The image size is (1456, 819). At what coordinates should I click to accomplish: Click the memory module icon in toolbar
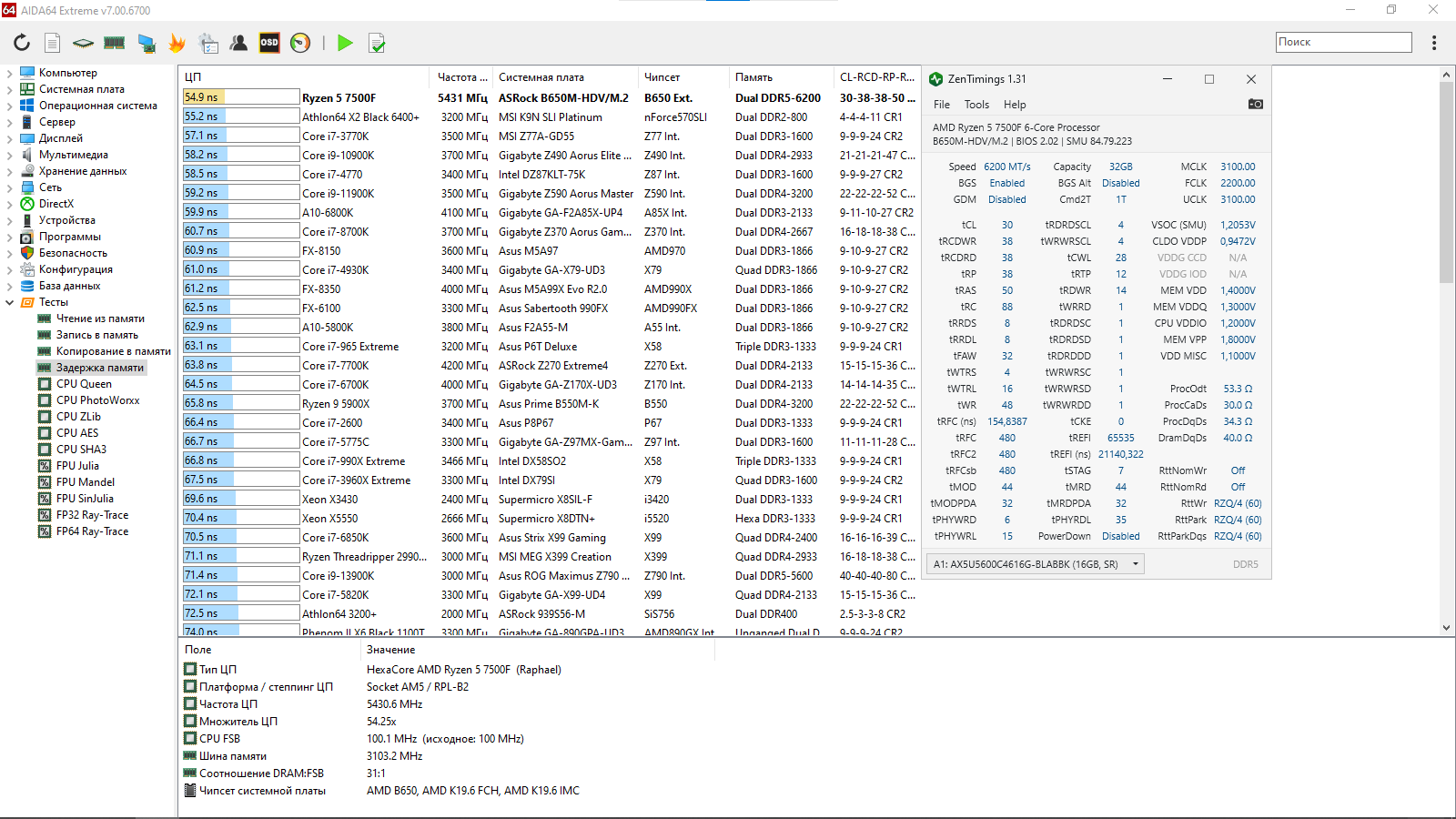pos(115,43)
